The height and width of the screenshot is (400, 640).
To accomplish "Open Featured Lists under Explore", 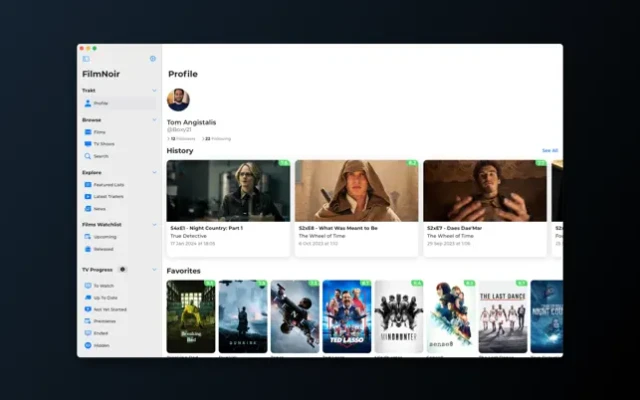I will click(118, 185).
